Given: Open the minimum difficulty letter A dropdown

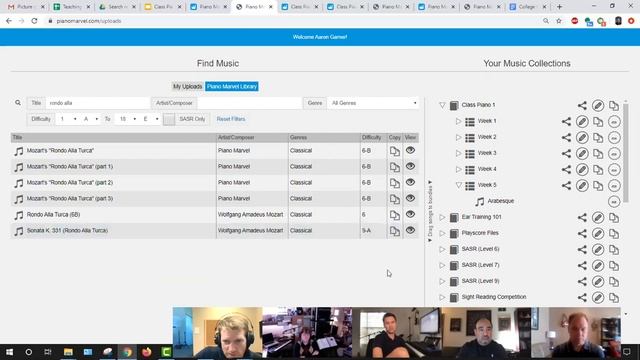Looking at the screenshot, I should (x=91, y=119).
